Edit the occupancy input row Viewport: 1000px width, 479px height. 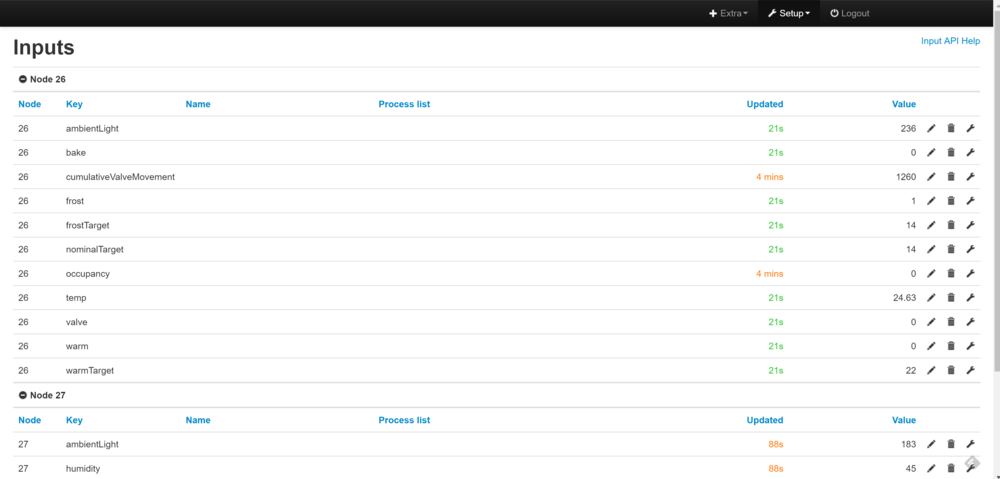(x=931, y=274)
